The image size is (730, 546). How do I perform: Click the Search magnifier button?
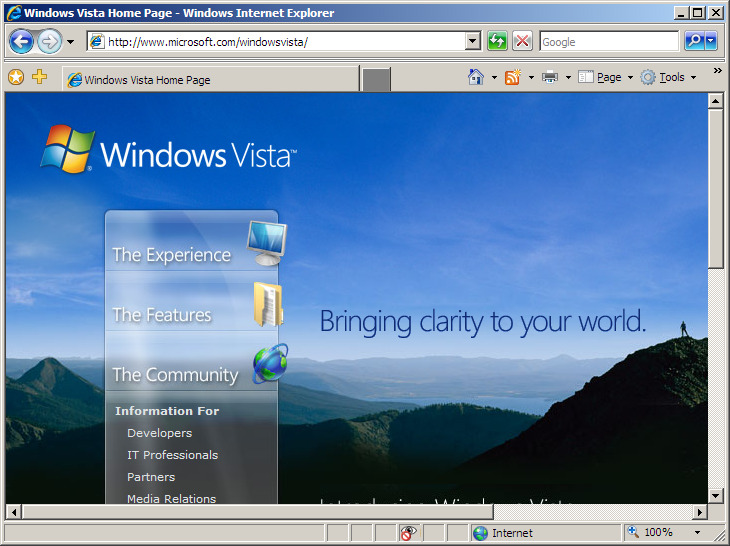tap(694, 41)
